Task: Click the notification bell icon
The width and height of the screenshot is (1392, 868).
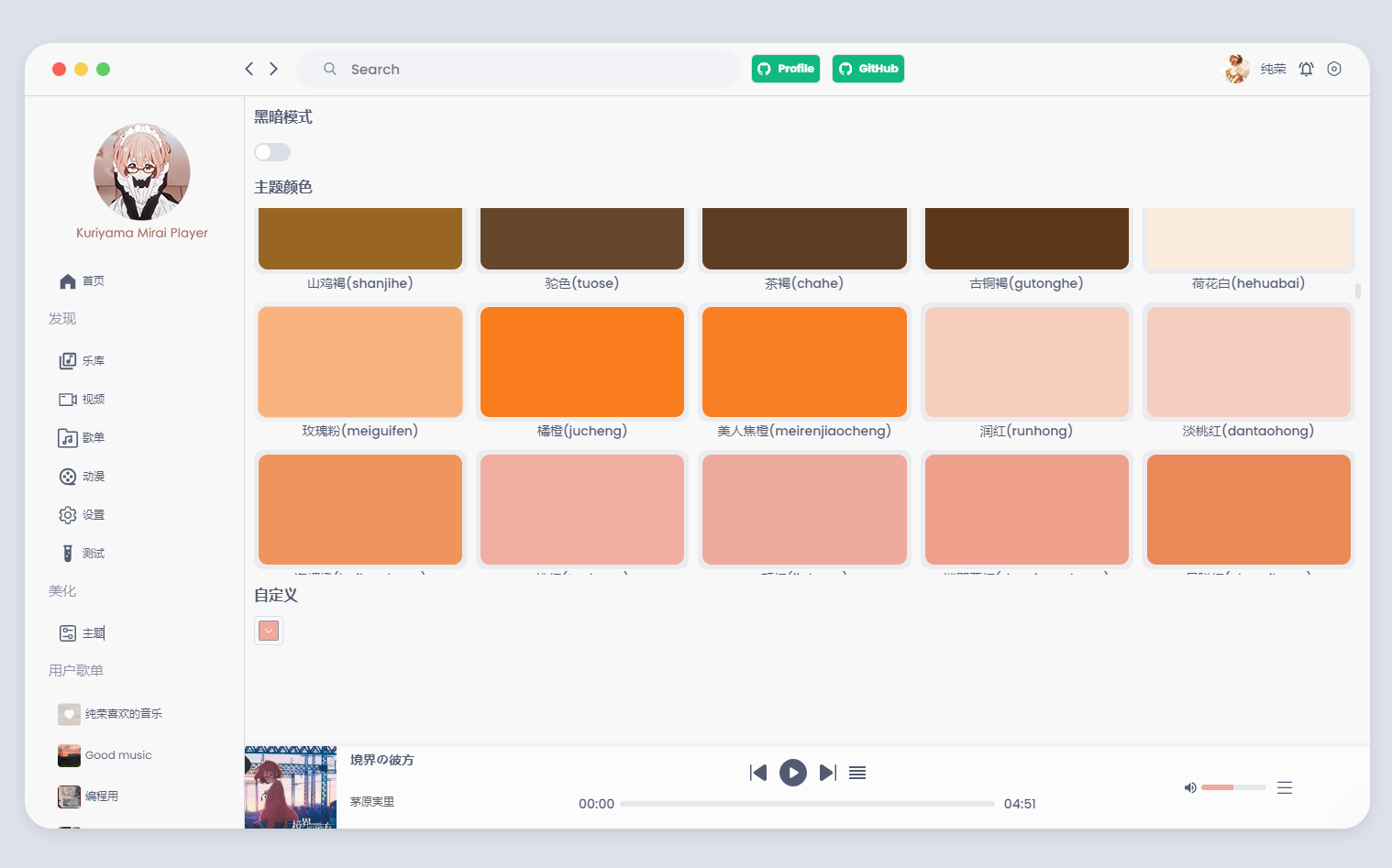Action: tap(1307, 69)
